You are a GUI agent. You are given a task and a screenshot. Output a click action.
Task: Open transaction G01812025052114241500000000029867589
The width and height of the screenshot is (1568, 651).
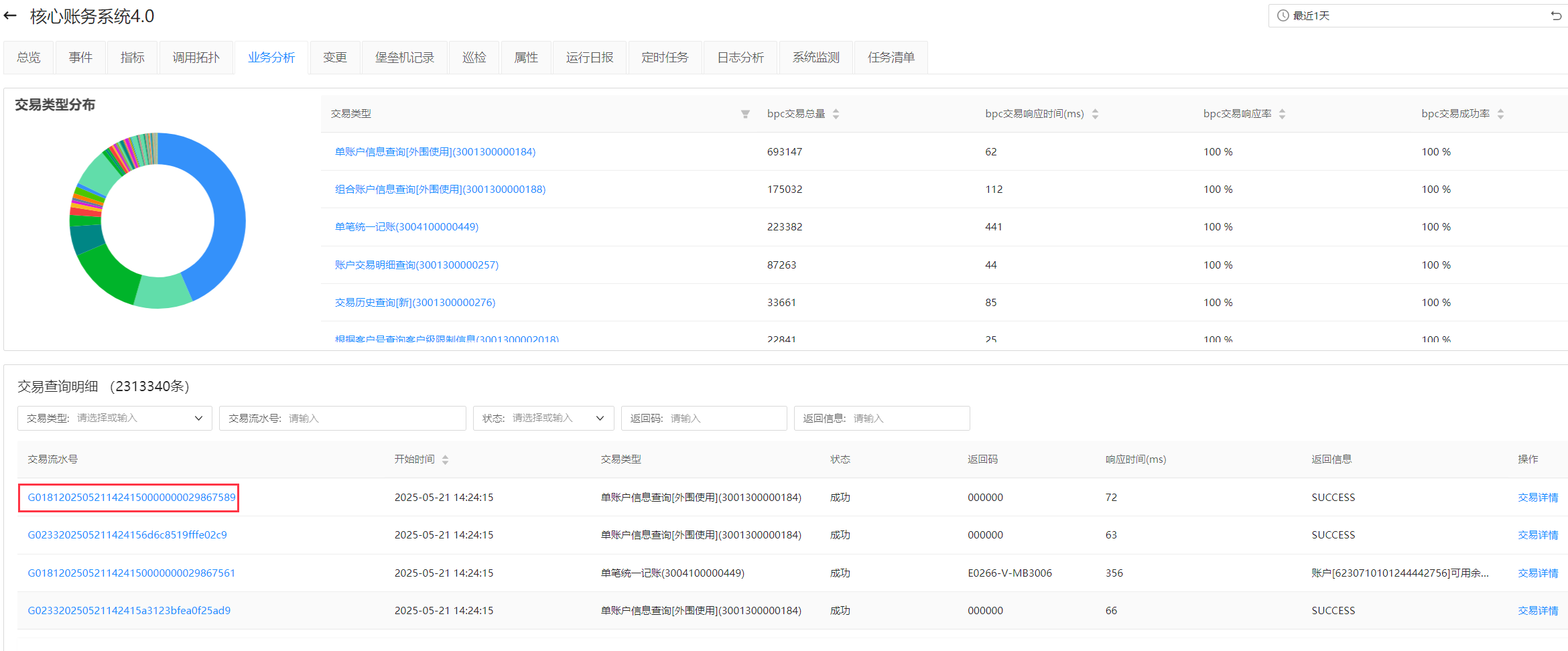click(x=131, y=498)
